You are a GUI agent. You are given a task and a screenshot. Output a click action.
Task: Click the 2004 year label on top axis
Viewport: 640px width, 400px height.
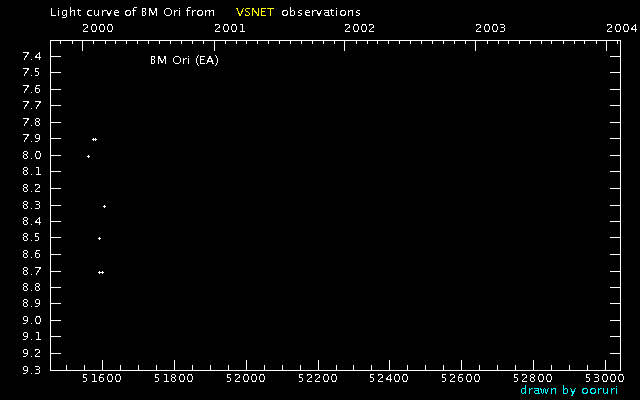click(621, 28)
